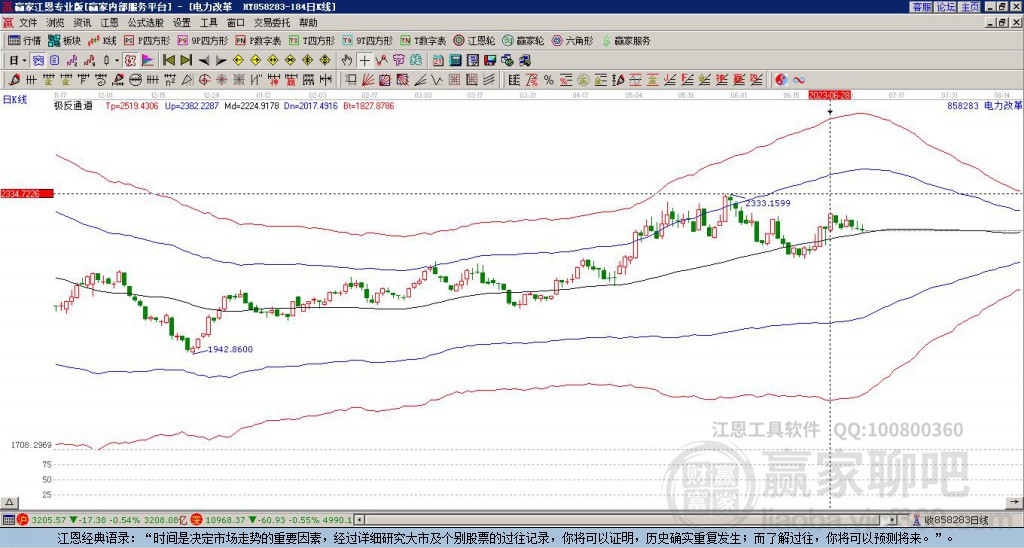This screenshot has width=1024, height=548.
Task: Click the 日K线 chart label
Action: [x=14, y=100]
